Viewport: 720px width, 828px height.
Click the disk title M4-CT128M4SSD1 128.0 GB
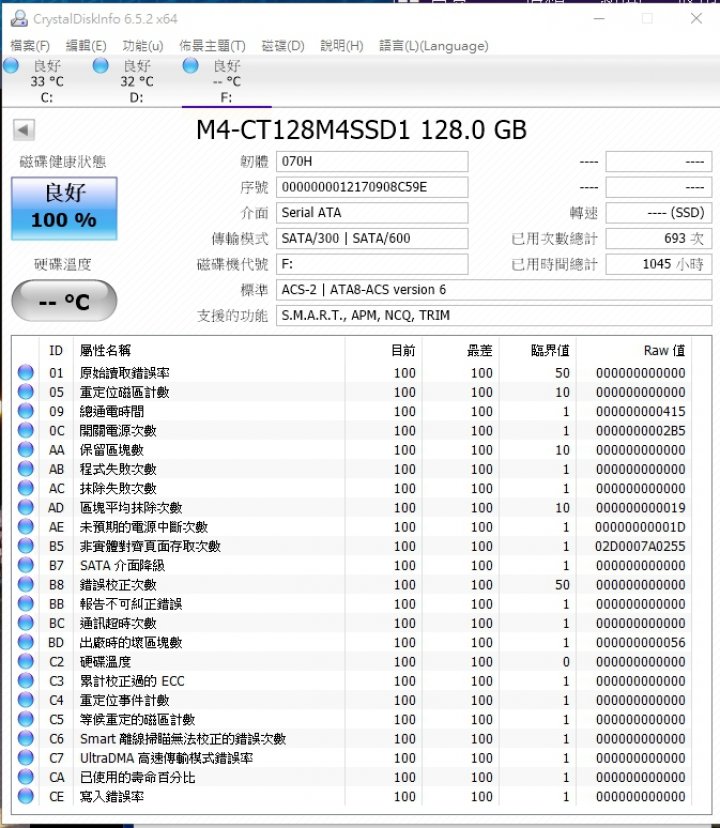361,130
